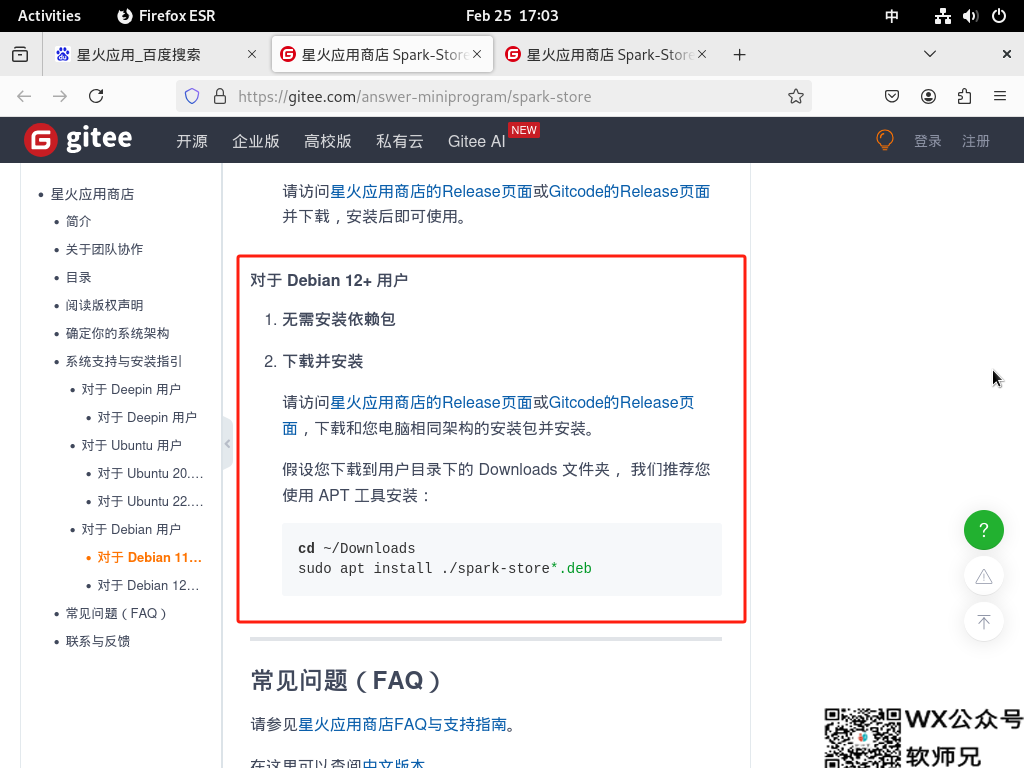Jump to 简介 section in sidebar
Screen dimensions: 1024x768
coord(78,221)
